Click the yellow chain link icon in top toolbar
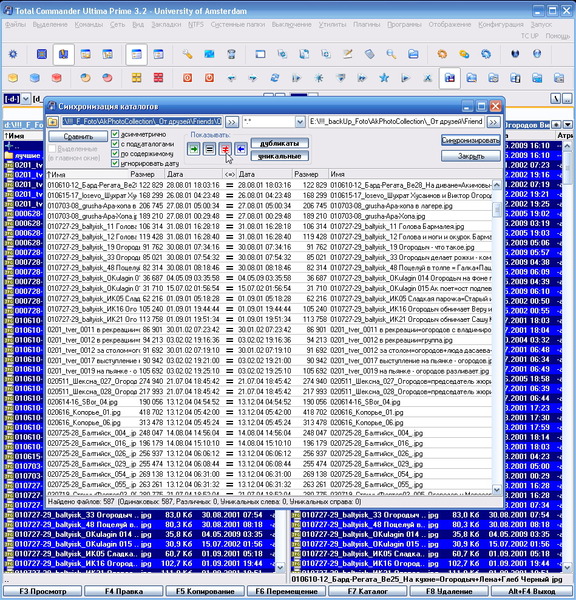576x600 pixels. click(464, 54)
